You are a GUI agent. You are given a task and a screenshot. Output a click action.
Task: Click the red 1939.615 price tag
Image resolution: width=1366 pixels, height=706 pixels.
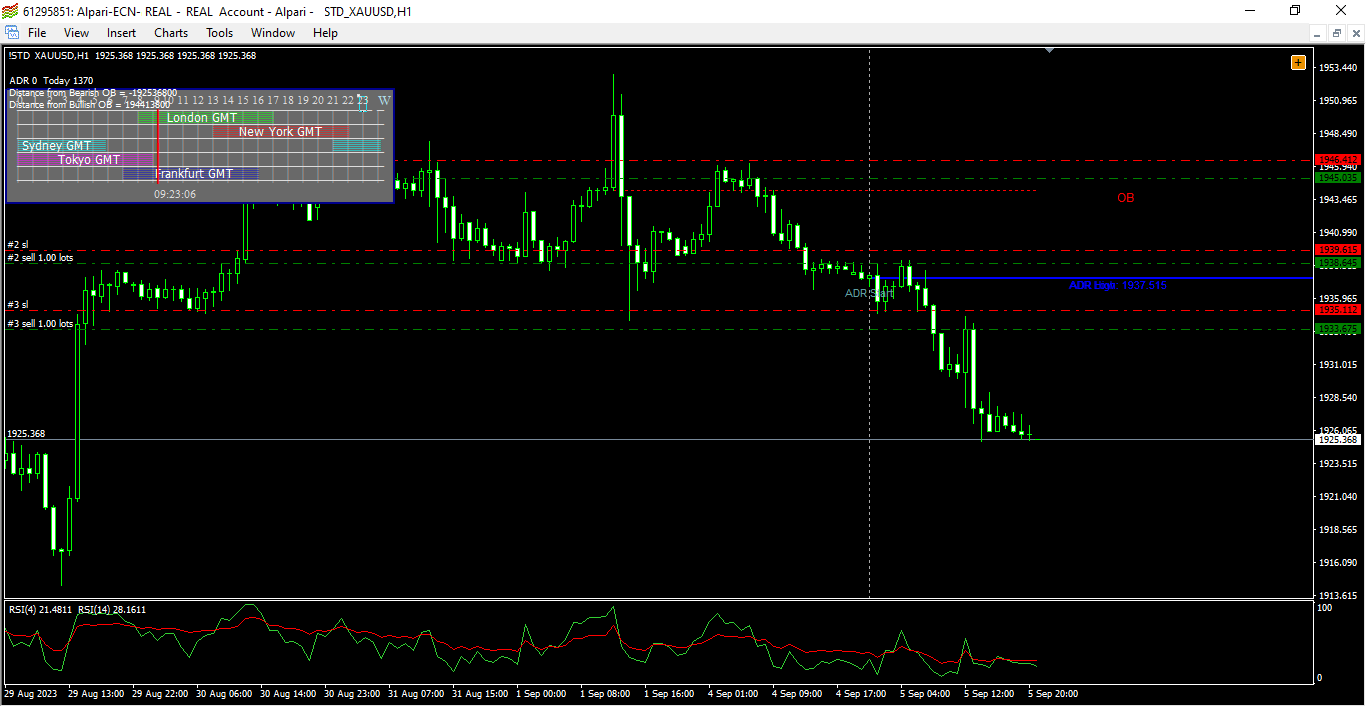[1338, 250]
